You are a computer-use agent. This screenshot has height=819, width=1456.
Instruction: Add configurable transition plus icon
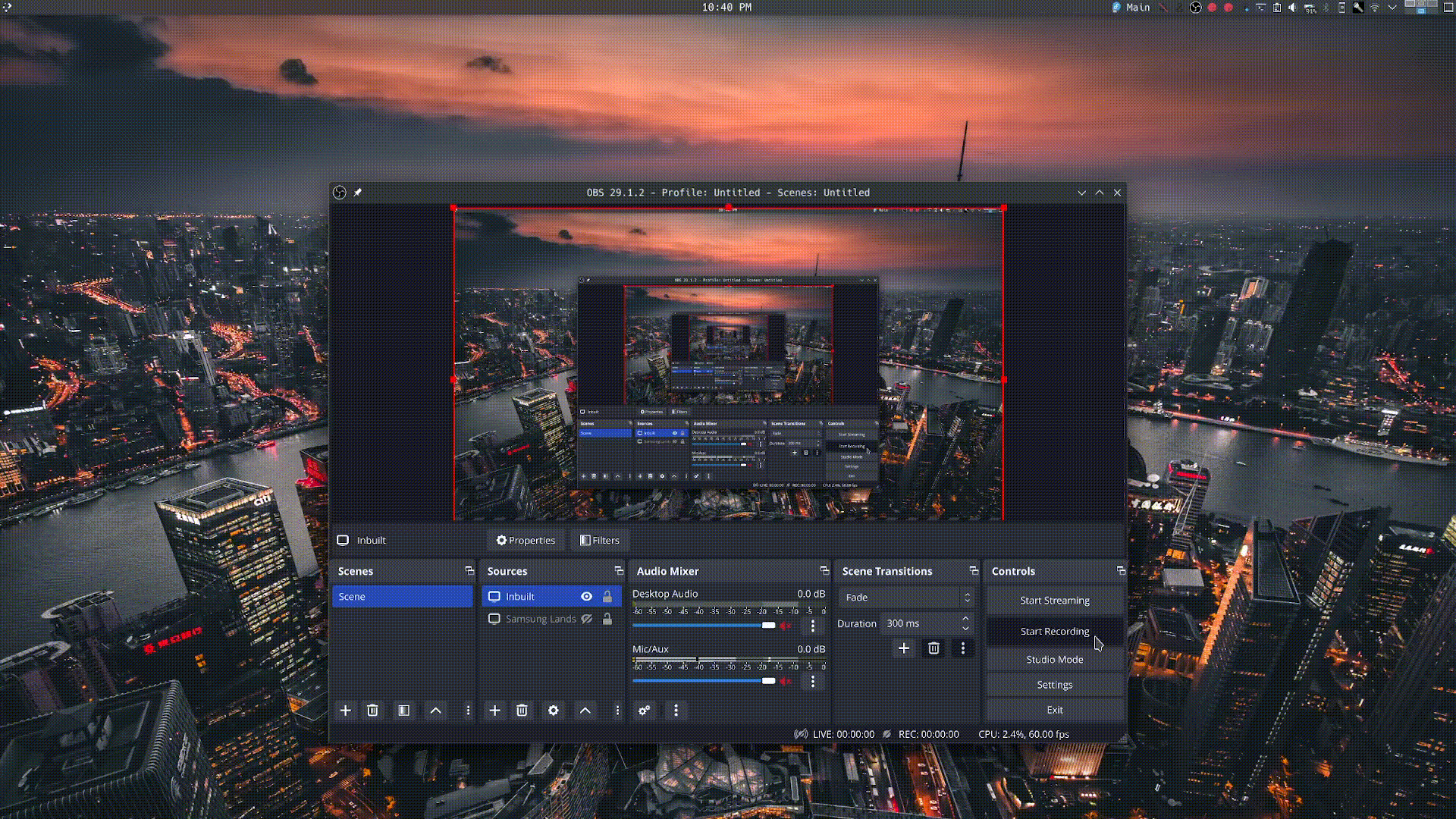tap(903, 648)
